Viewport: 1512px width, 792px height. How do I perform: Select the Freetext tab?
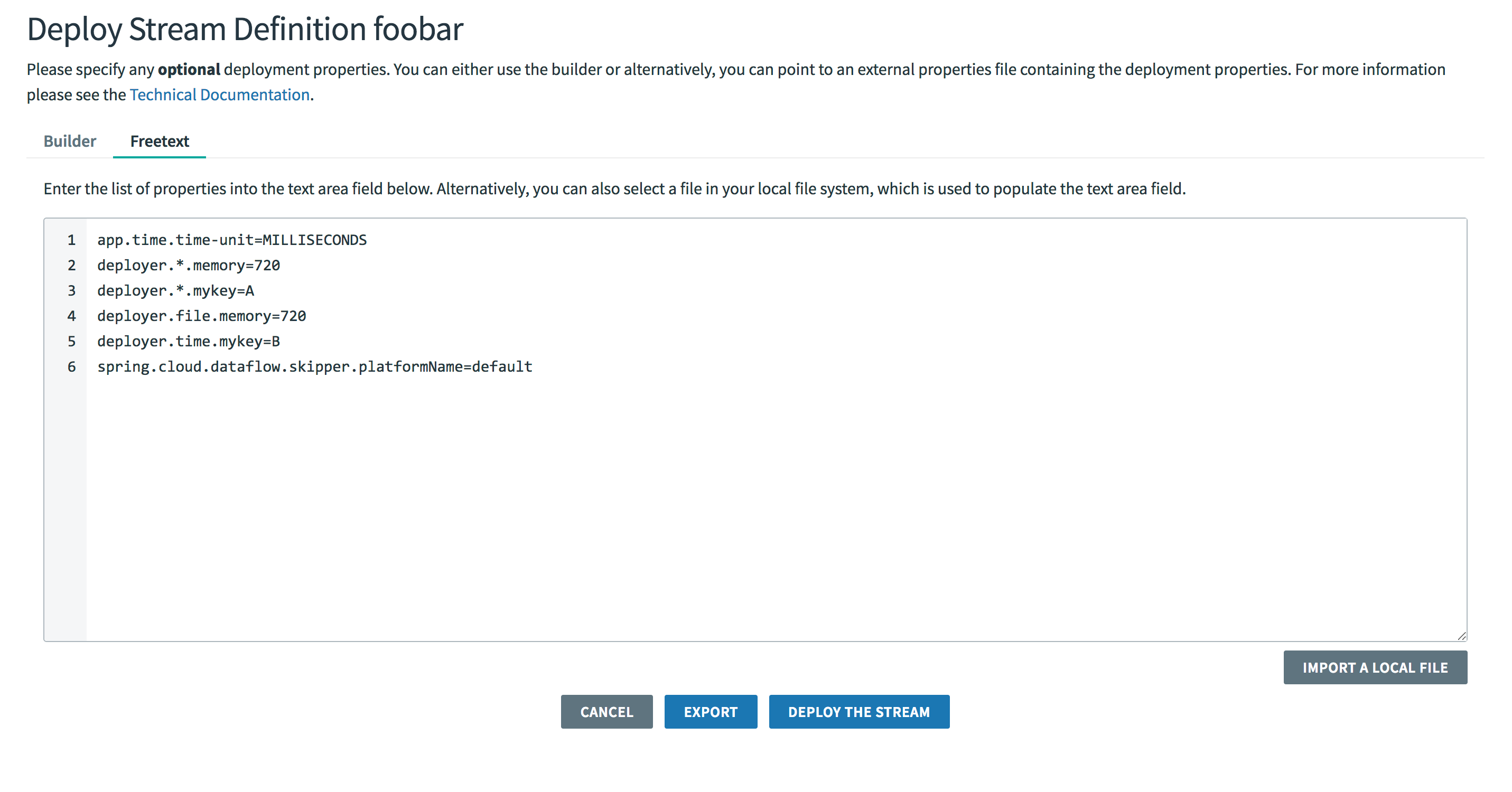point(159,142)
